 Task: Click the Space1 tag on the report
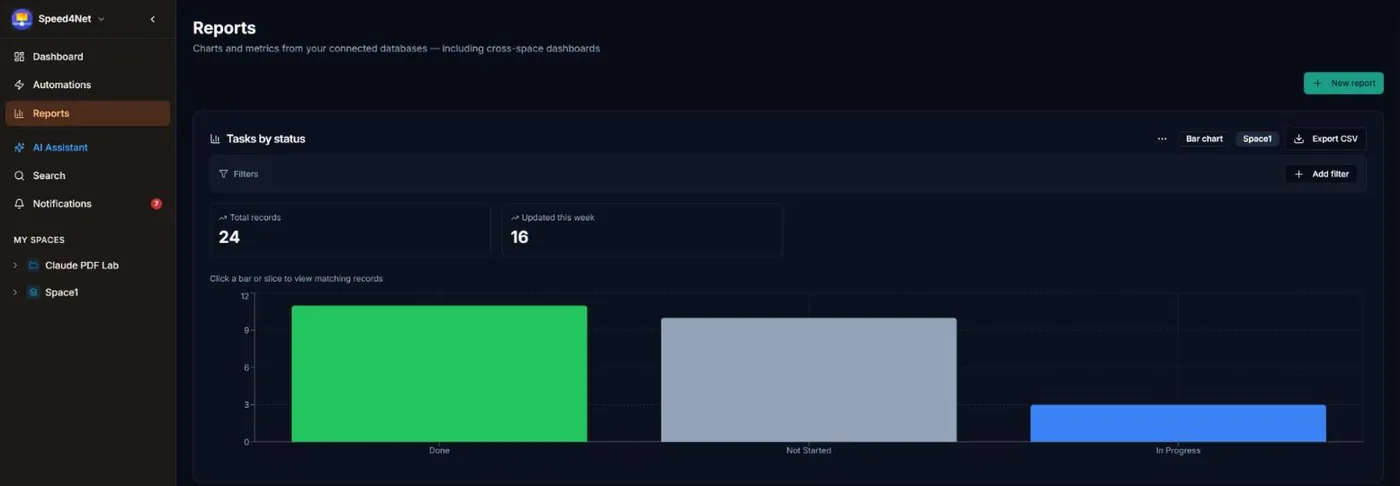(x=1257, y=139)
